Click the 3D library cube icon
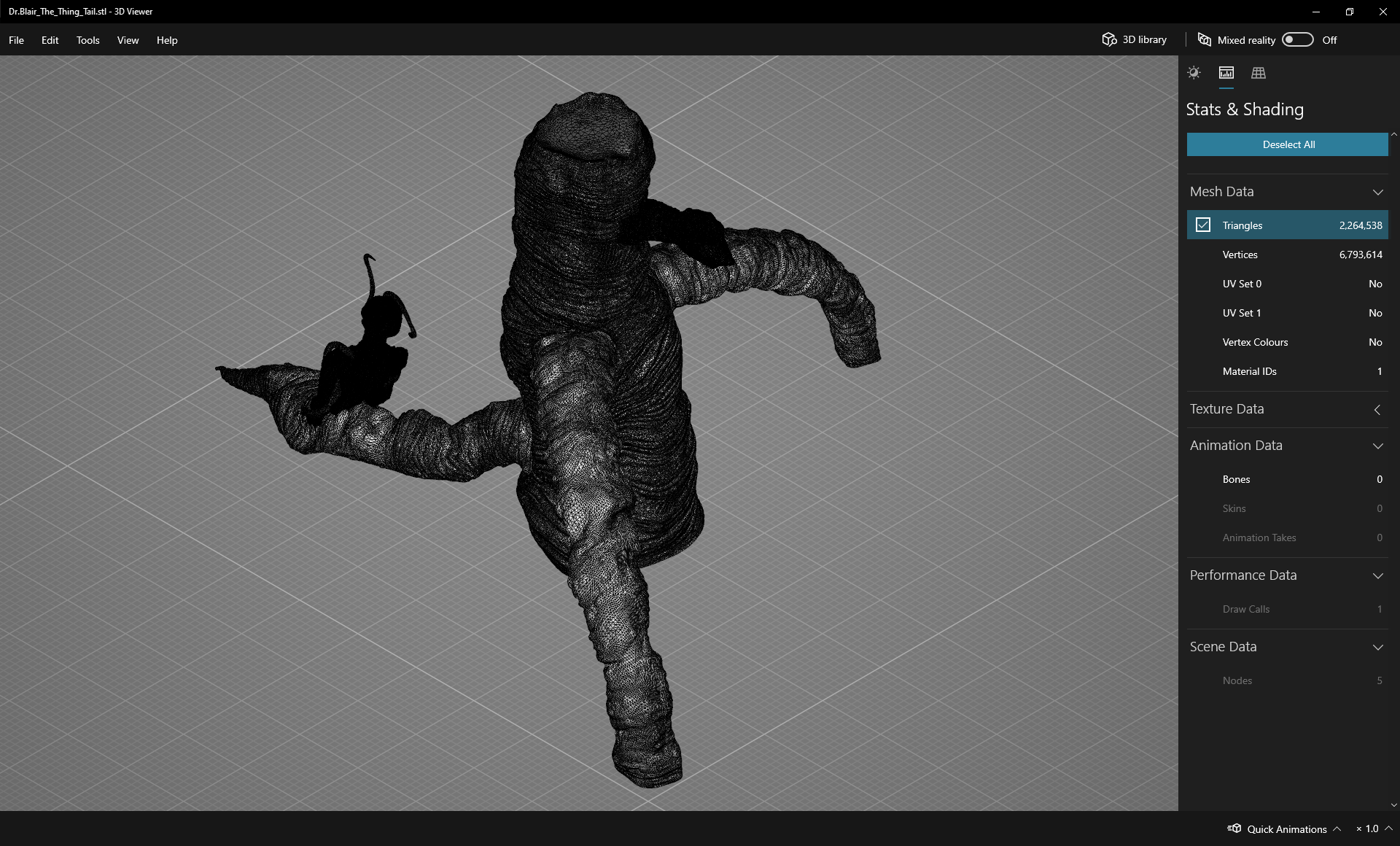Viewport: 1400px width, 846px height. tap(1109, 39)
